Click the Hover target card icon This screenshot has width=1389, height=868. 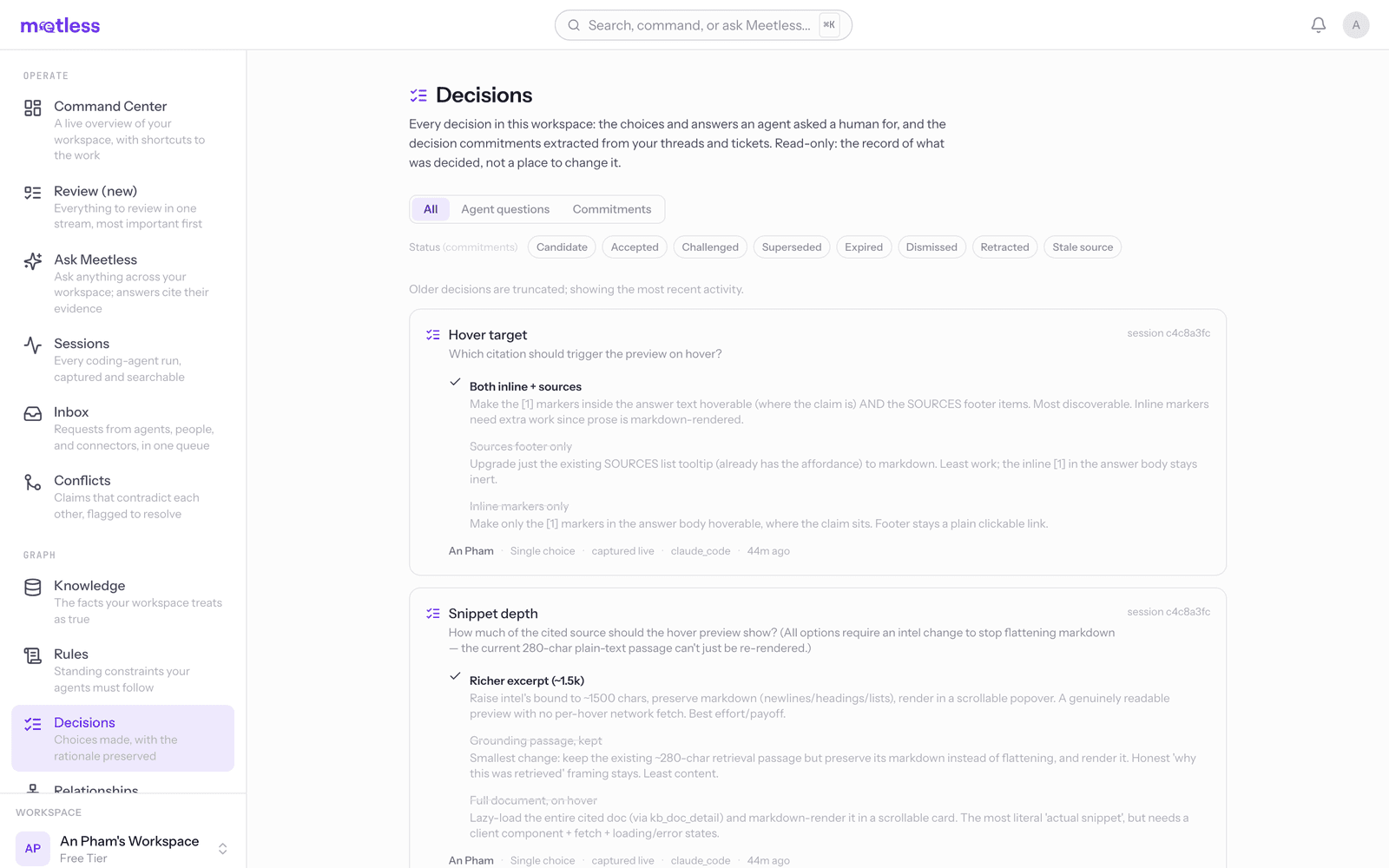click(x=433, y=335)
